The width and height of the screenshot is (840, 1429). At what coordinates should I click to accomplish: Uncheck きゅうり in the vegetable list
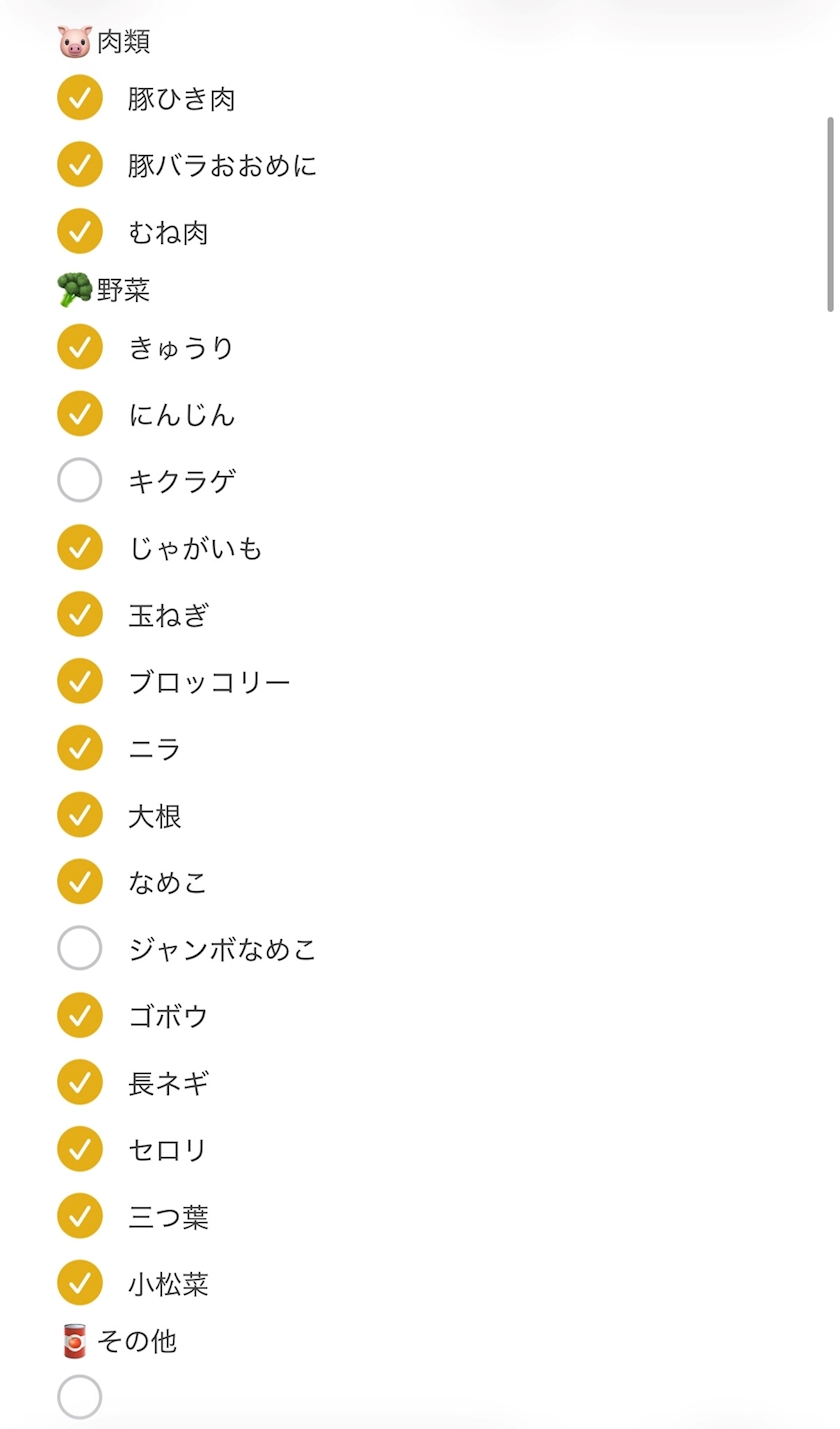(80, 347)
